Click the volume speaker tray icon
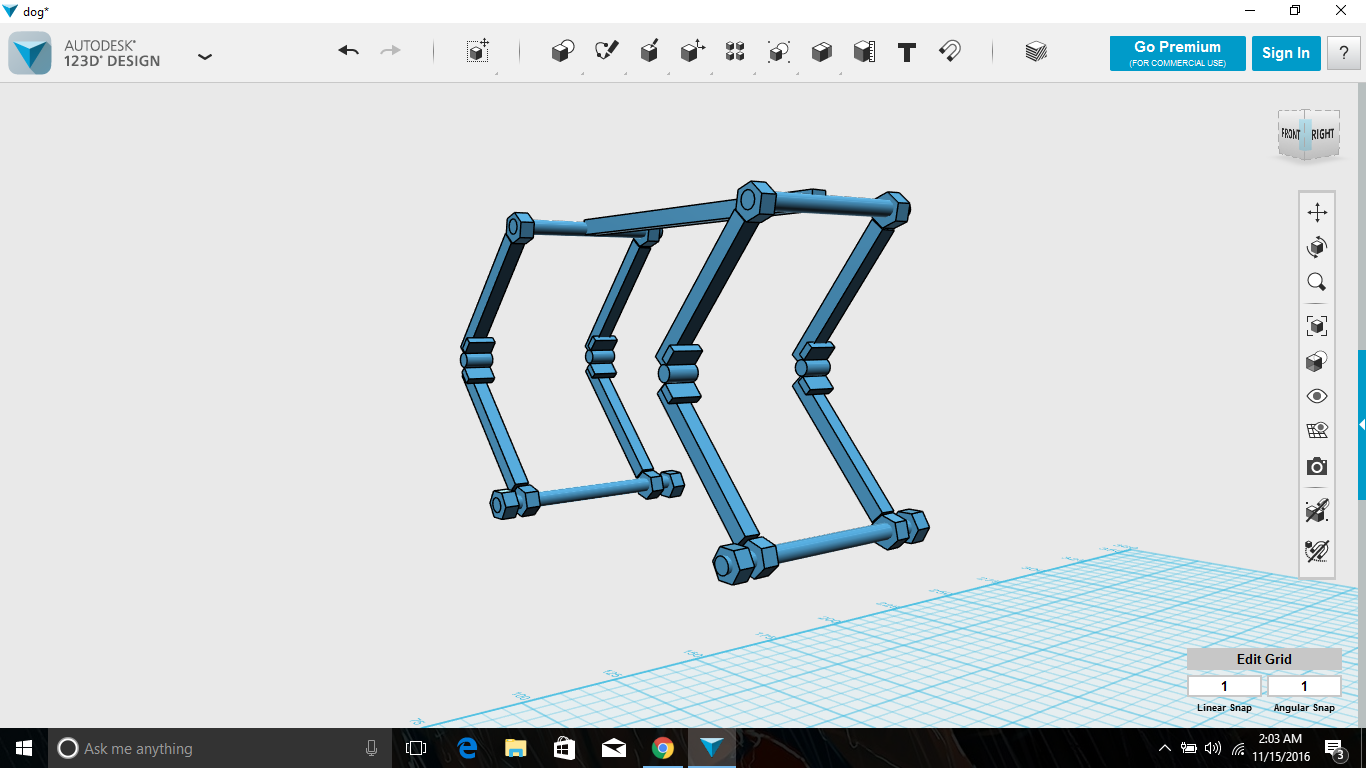The width and height of the screenshot is (1366, 768). click(1213, 748)
